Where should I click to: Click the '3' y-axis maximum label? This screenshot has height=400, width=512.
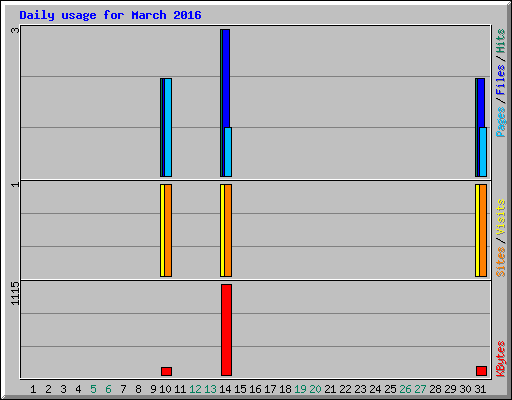pos(15,30)
